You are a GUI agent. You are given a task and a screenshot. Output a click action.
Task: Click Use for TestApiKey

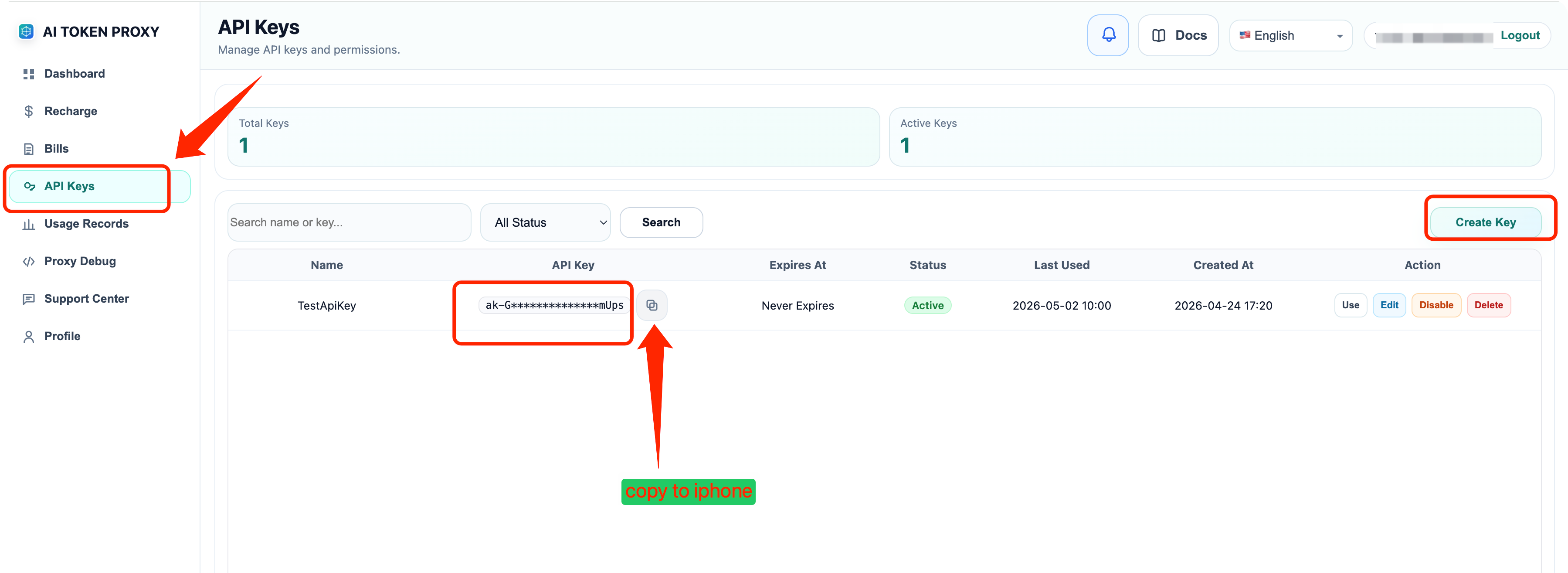click(1350, 306)
